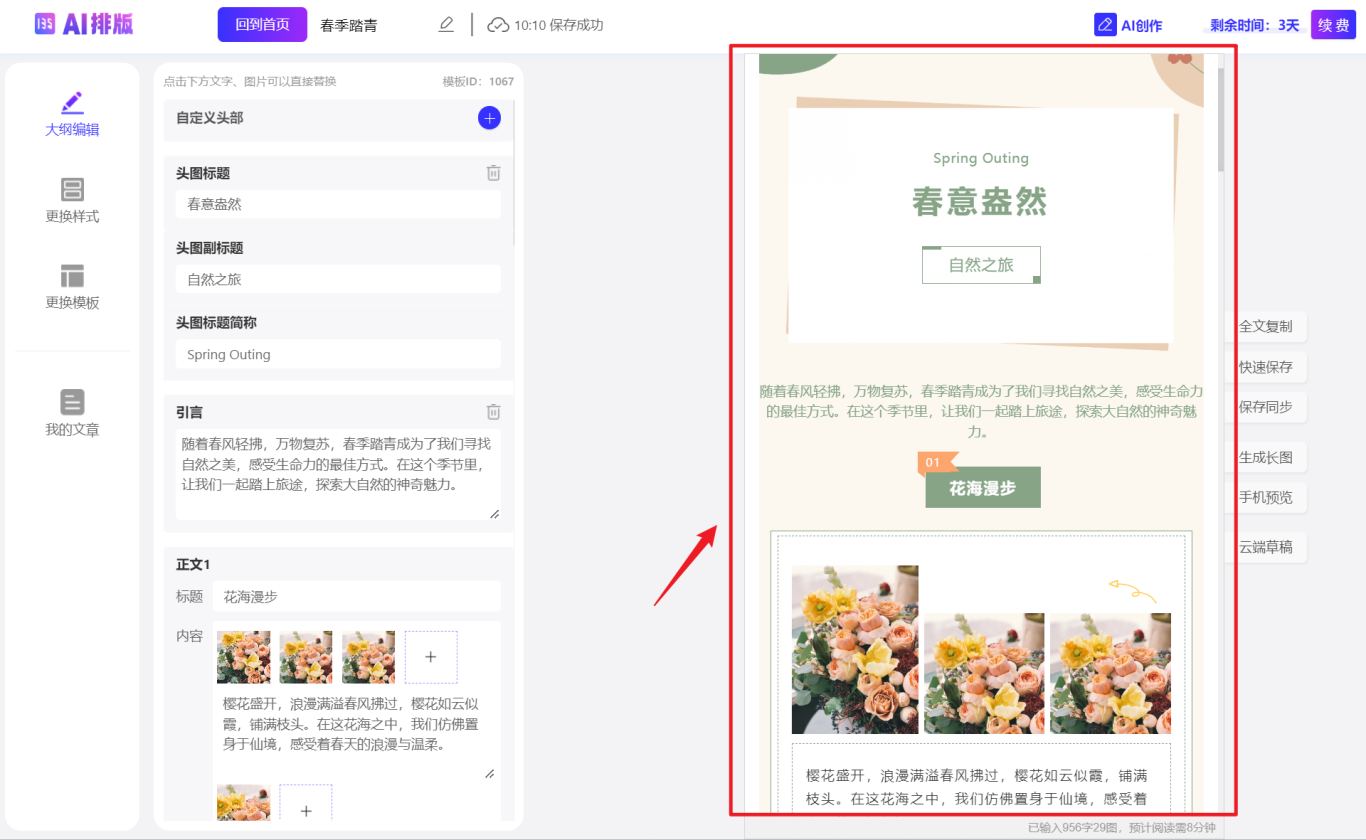Viewport: 1366px width, 840px height.
Task: Open 更换模板 template switcher in sidebar
Action: coord(72,287)
